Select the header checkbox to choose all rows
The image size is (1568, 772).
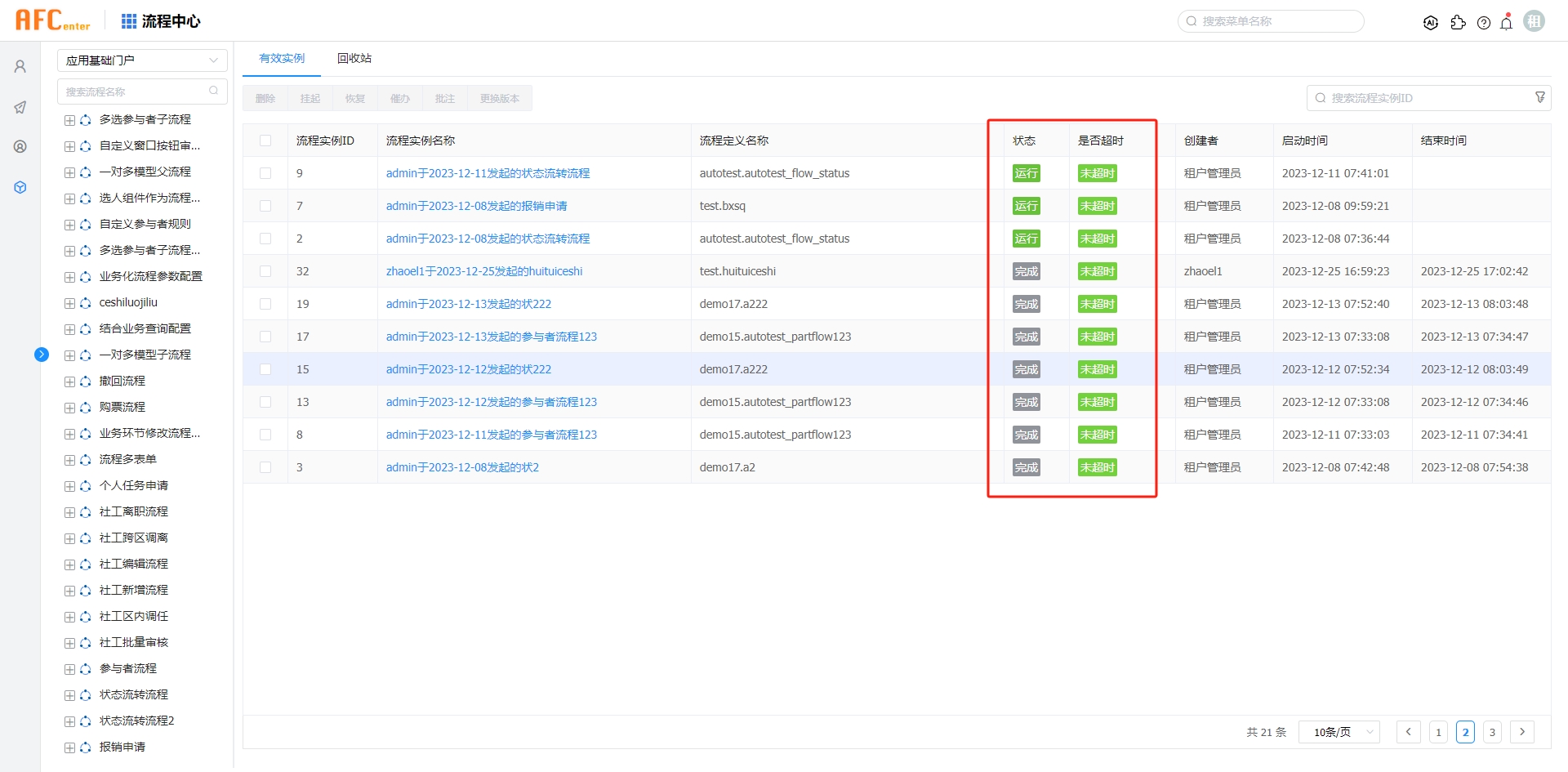pos(265,140)
